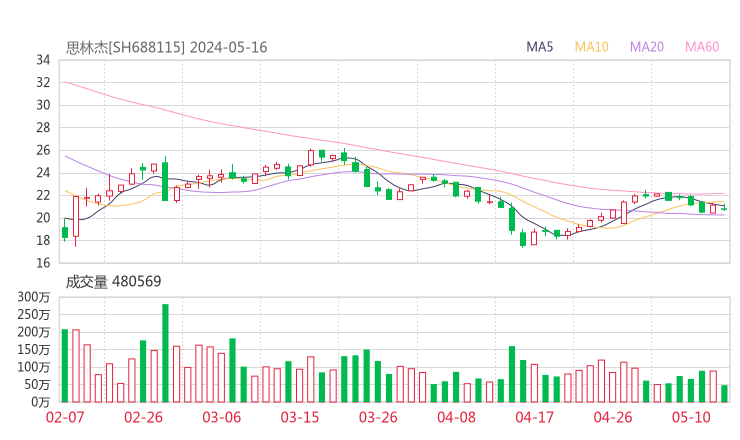Click the 200万 volume axis label
Image resolution: width=740 pixels, height=440 pixels.
[x=34, y=332]
